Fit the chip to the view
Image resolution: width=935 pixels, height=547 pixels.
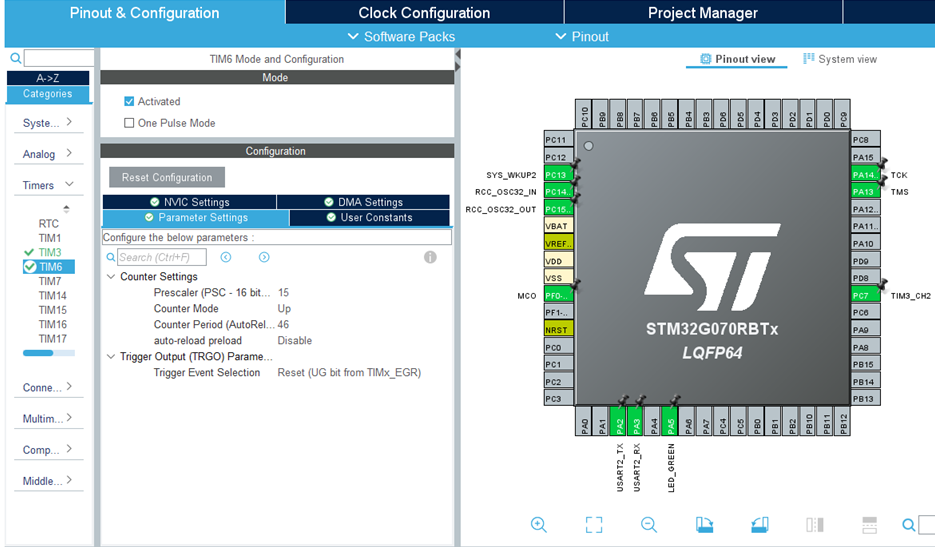point(593,524)
